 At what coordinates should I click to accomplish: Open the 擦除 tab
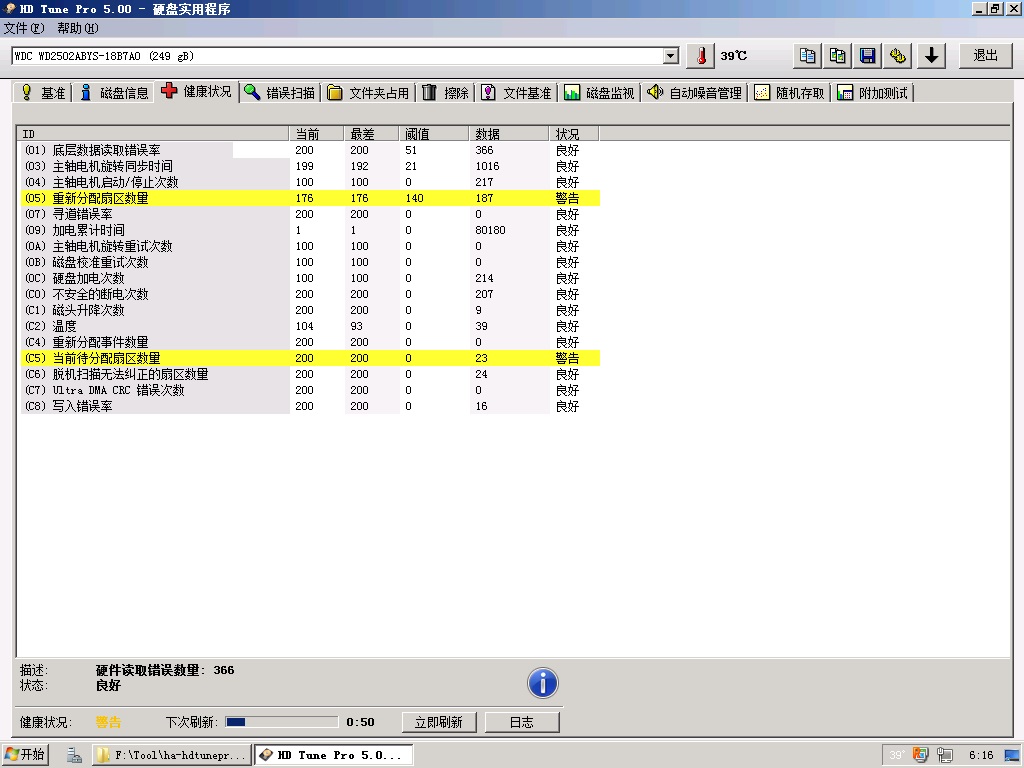(445, 93)
